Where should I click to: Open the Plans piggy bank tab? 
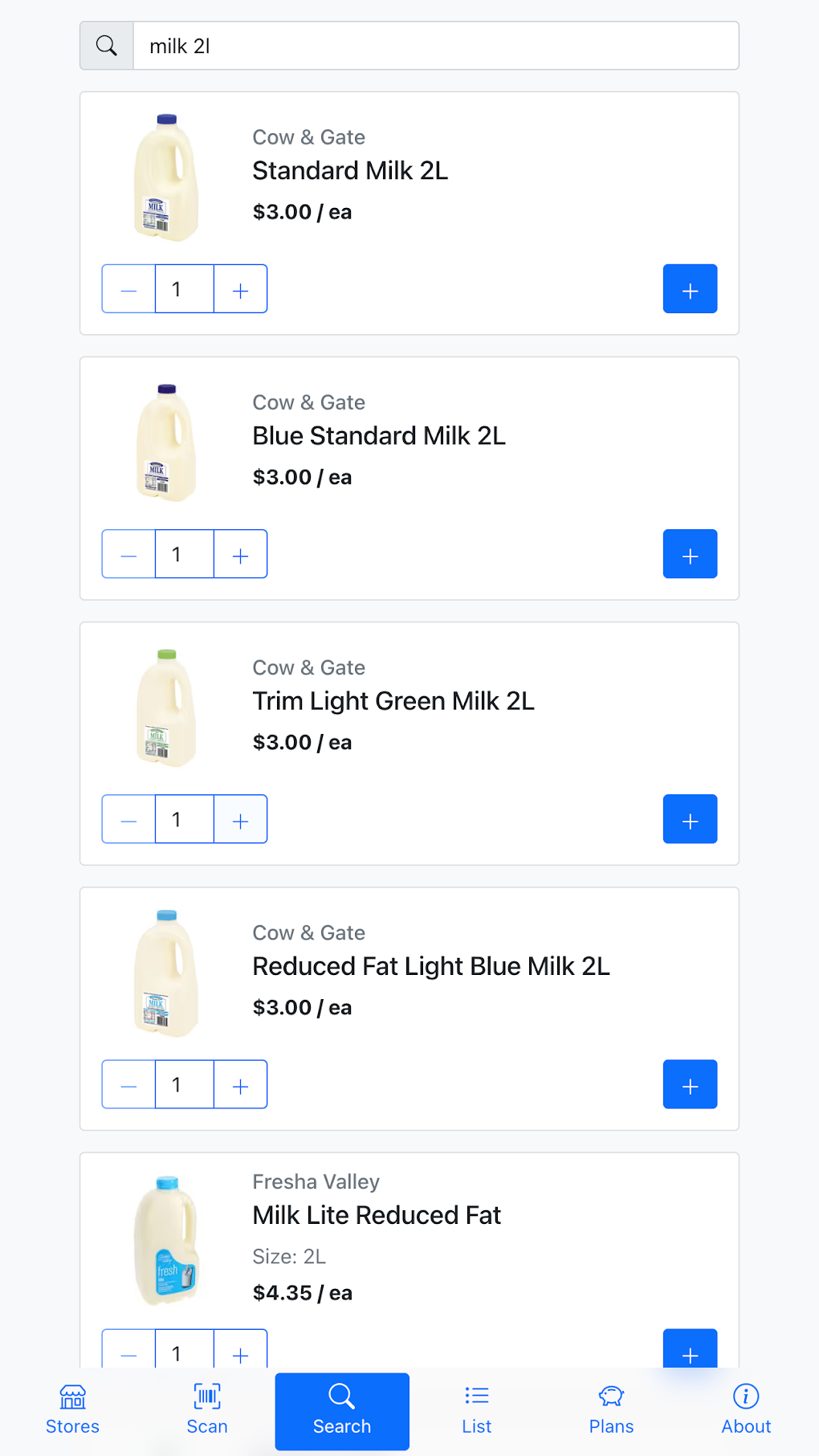(611, 1410)
